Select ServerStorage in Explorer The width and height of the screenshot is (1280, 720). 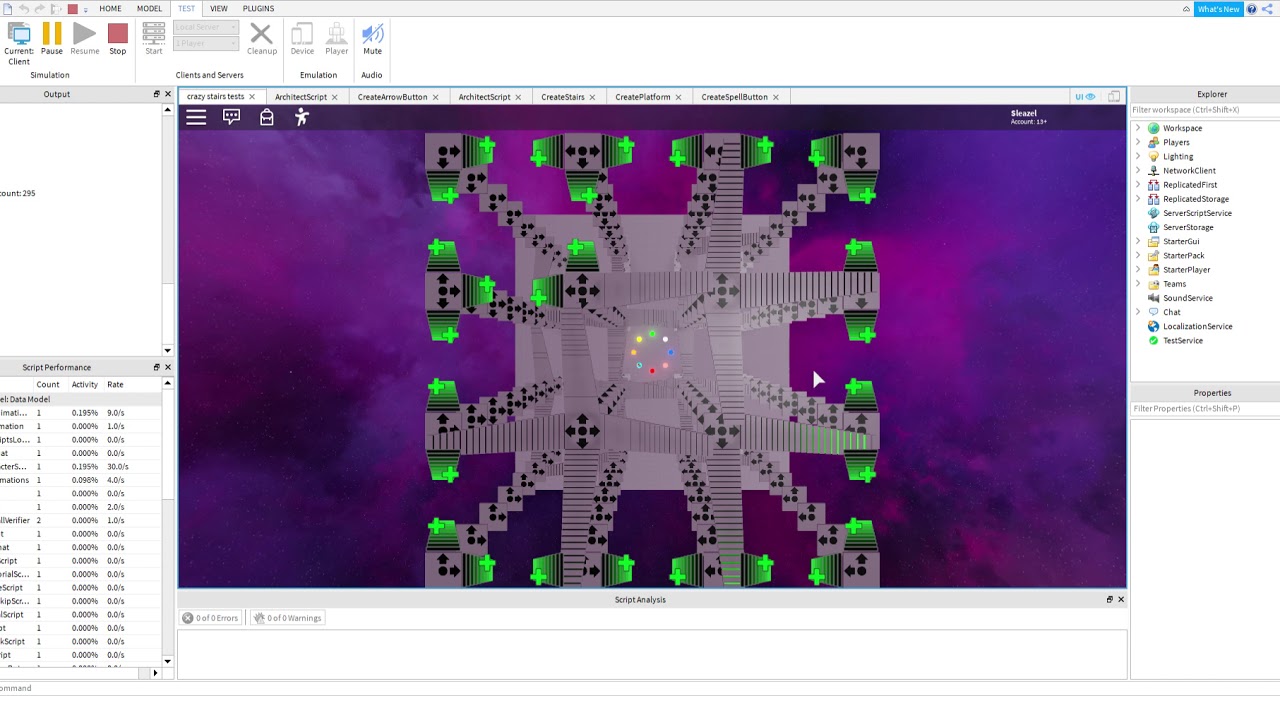pyautogui.click(x=1188, y=227)
